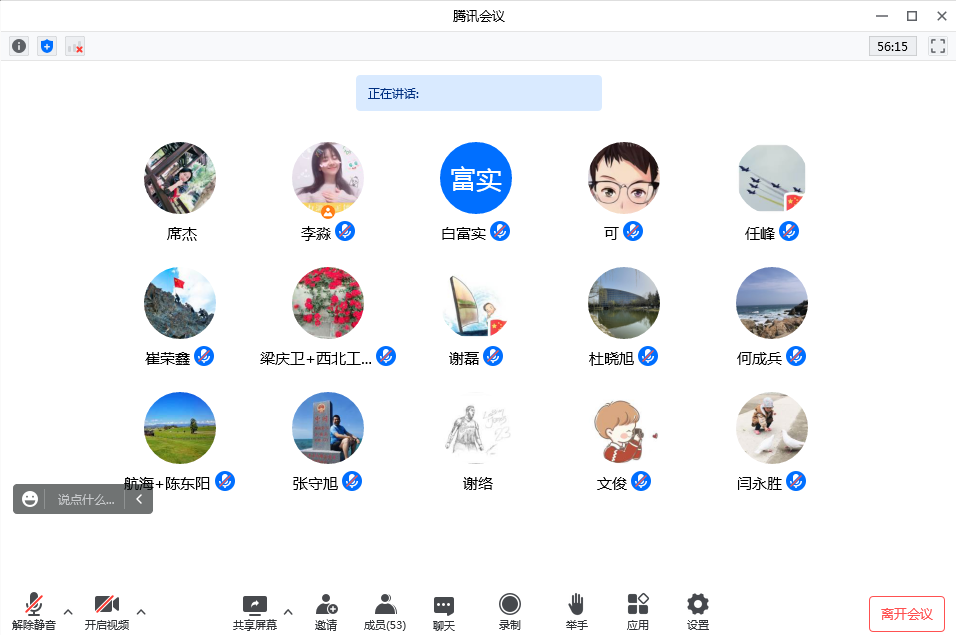Click the blue security shield icon

tap(47, 46)
